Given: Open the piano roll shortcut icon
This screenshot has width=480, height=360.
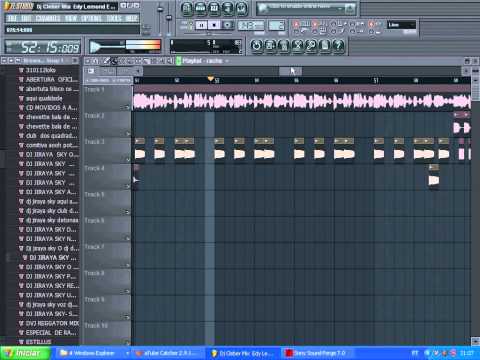Looking at the screenshot, I should click(x=214, y=9).
